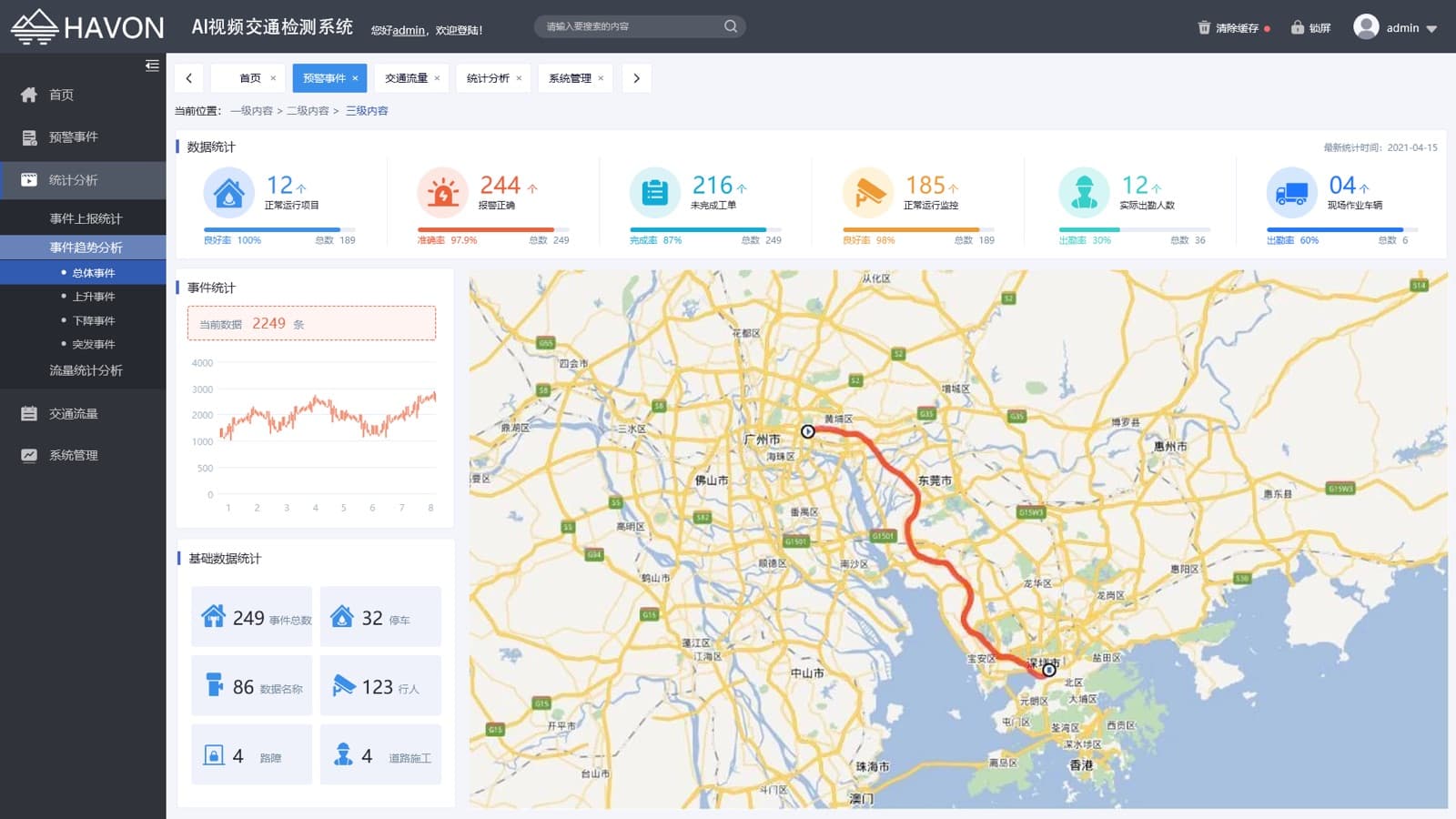
Task: Click the route start marker near 黄埔区
Action: [807, 431]
